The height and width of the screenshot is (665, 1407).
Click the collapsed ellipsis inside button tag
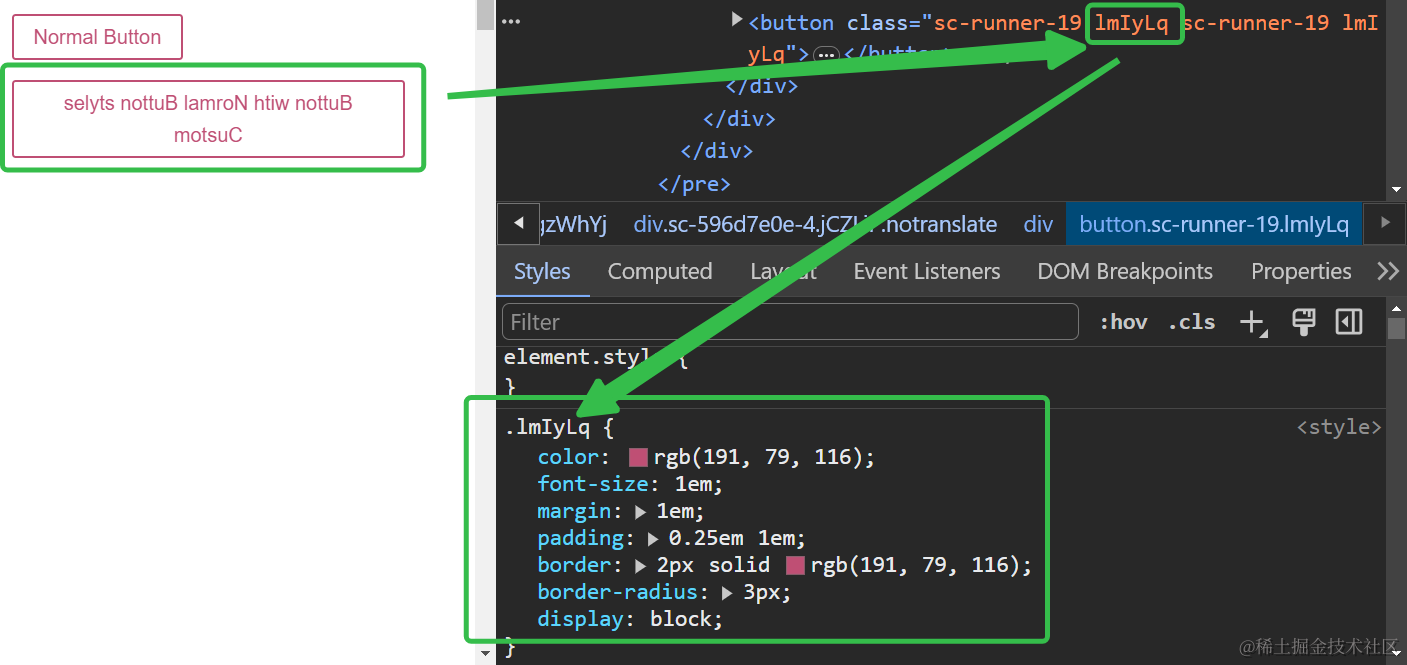[x=826, y=55]
